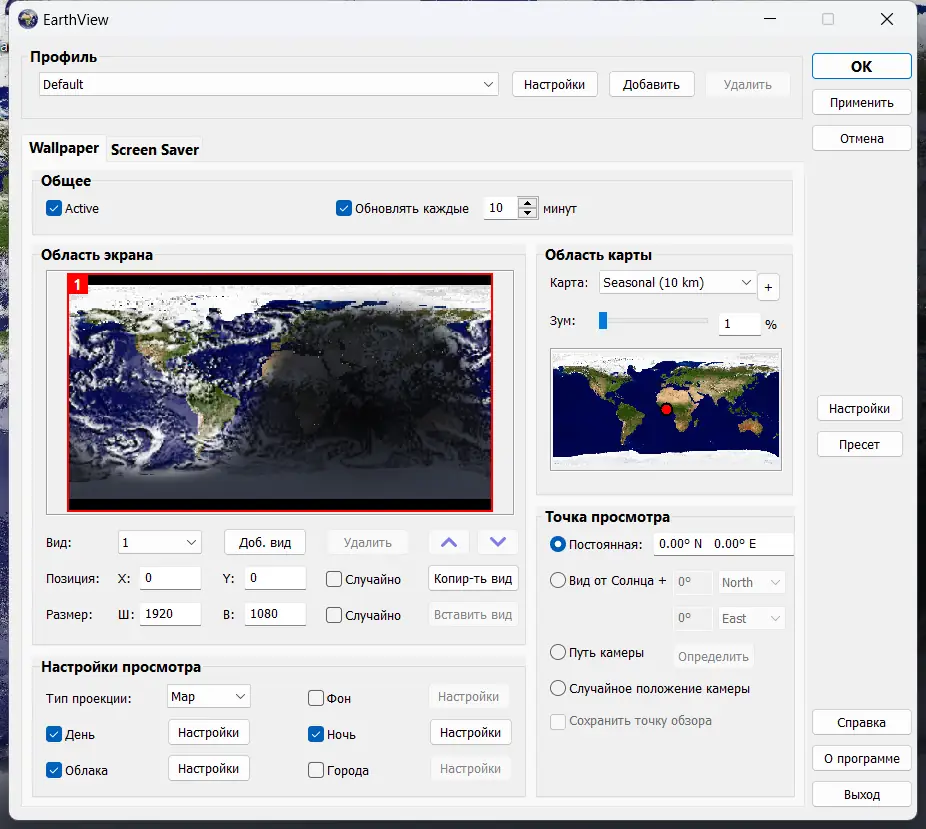Decrease update minutes with the spinner down arrow
926x829 pixels.
(x=530, y=212)
